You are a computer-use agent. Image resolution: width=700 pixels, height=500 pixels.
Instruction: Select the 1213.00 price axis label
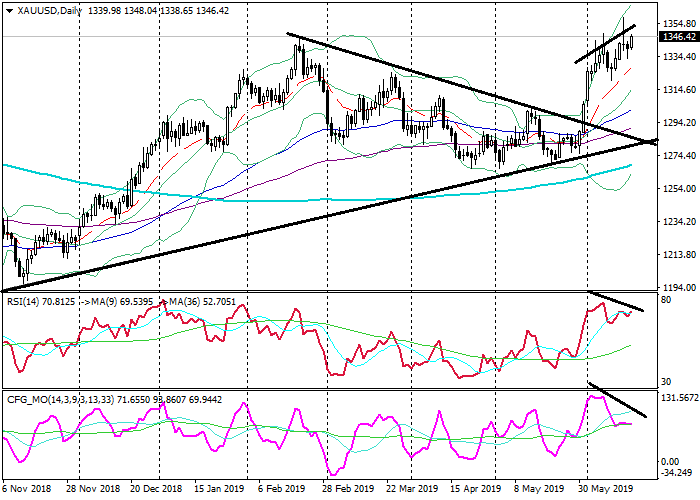[x=676, y=255]
